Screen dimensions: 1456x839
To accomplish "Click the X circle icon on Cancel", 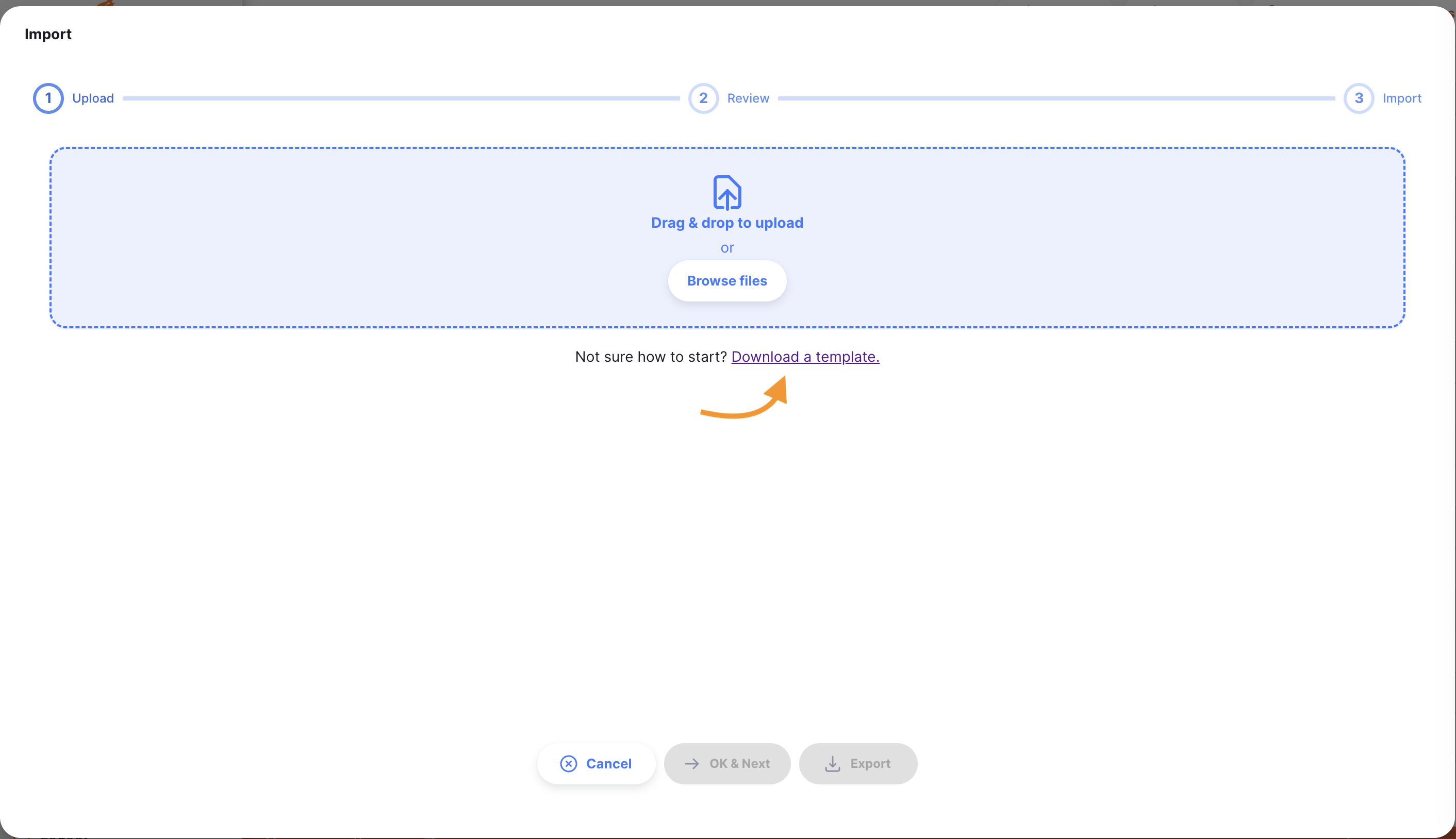I will coord(568,763).
